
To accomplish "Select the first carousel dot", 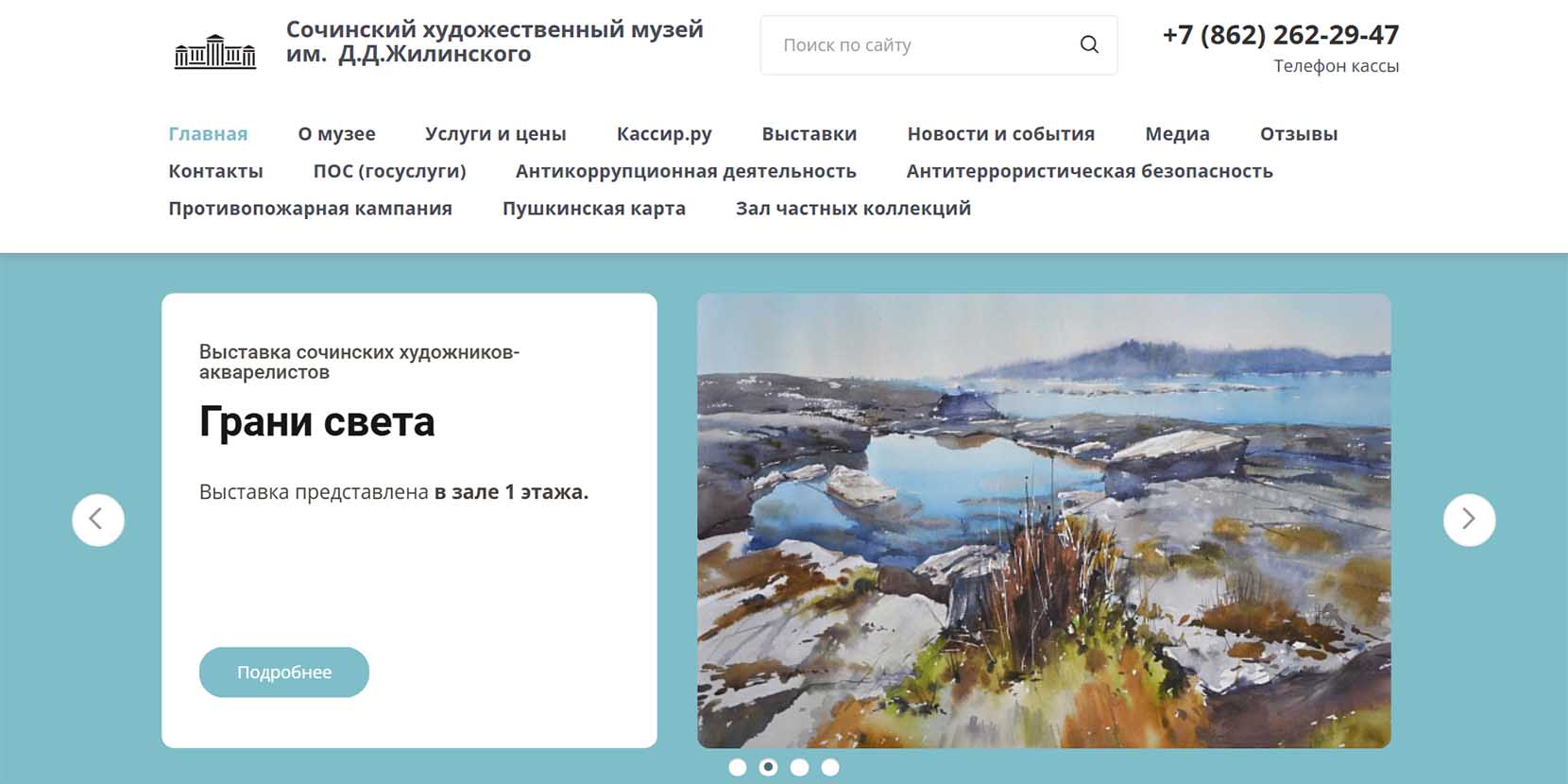I will pos(738,767).
